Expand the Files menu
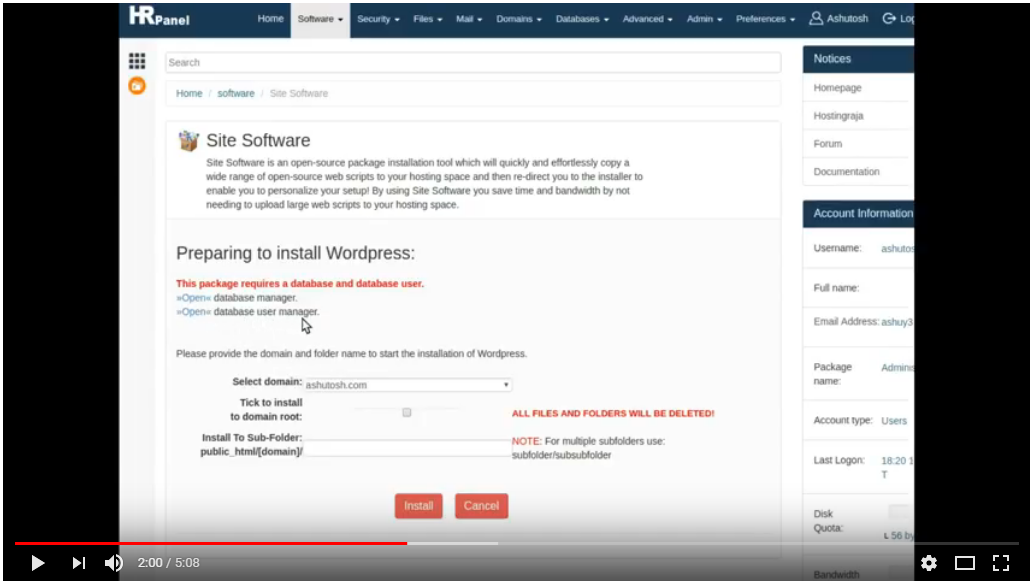Screen dimensions: 1031x584 point(427,19)
